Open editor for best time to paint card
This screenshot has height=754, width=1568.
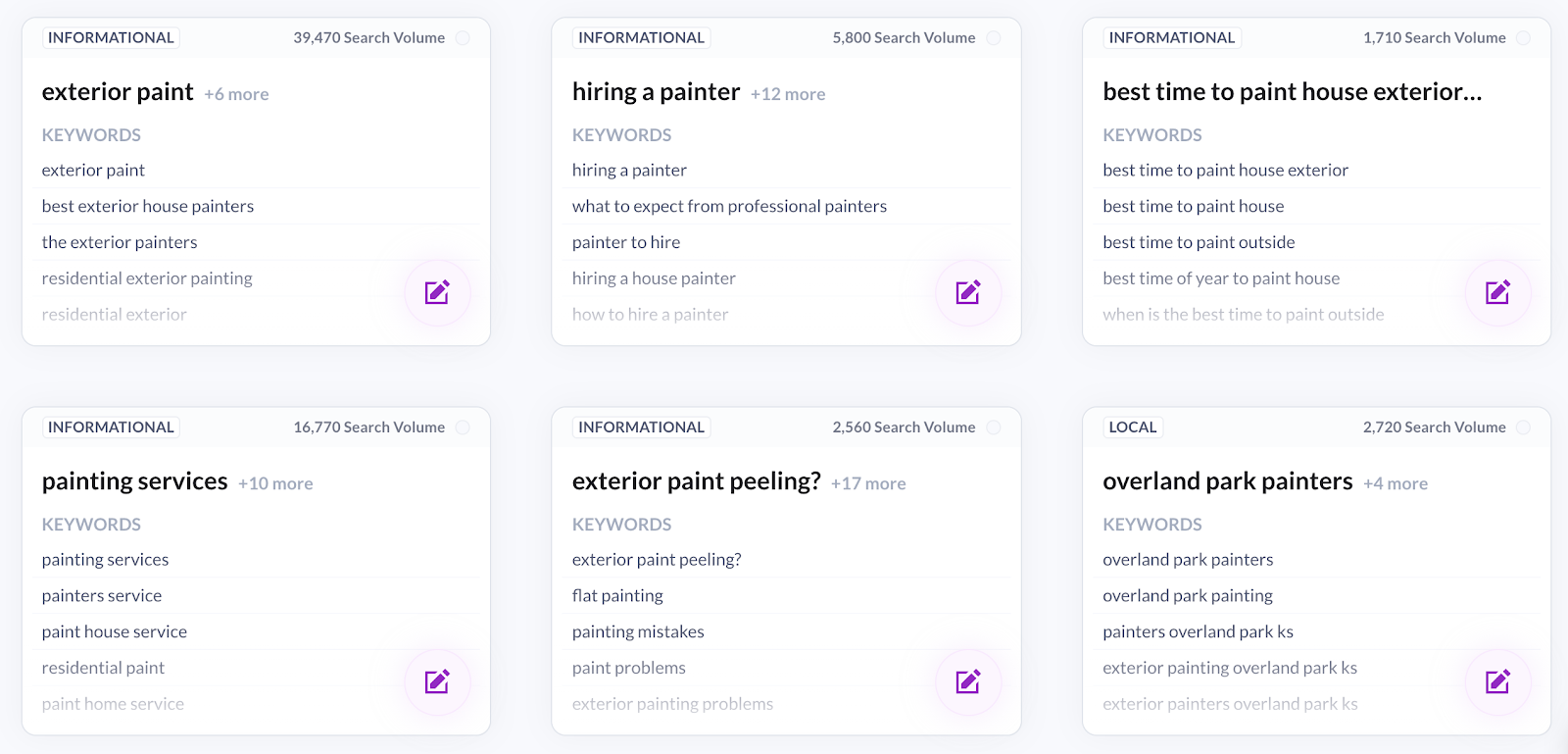[1497, 292]
